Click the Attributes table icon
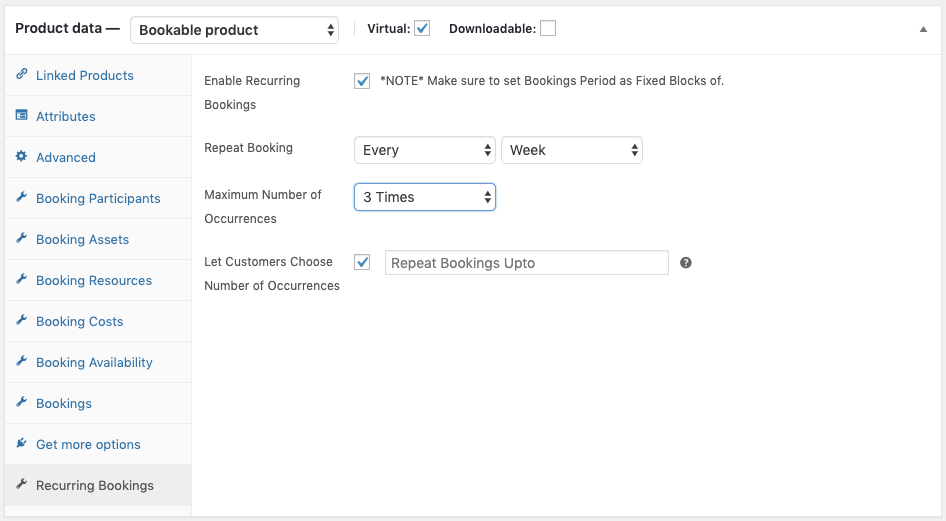Viewport: 946px width, 521px height. click(x=22, y=115)
